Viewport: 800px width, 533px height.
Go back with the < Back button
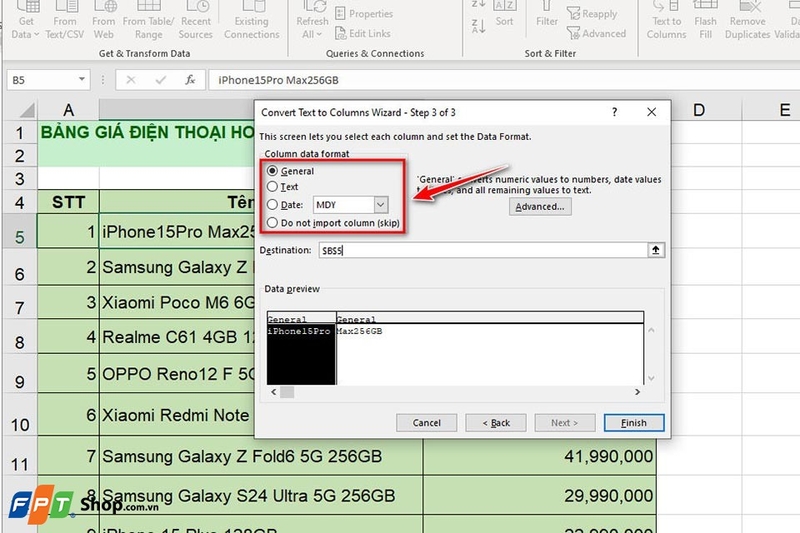[496, 423]
